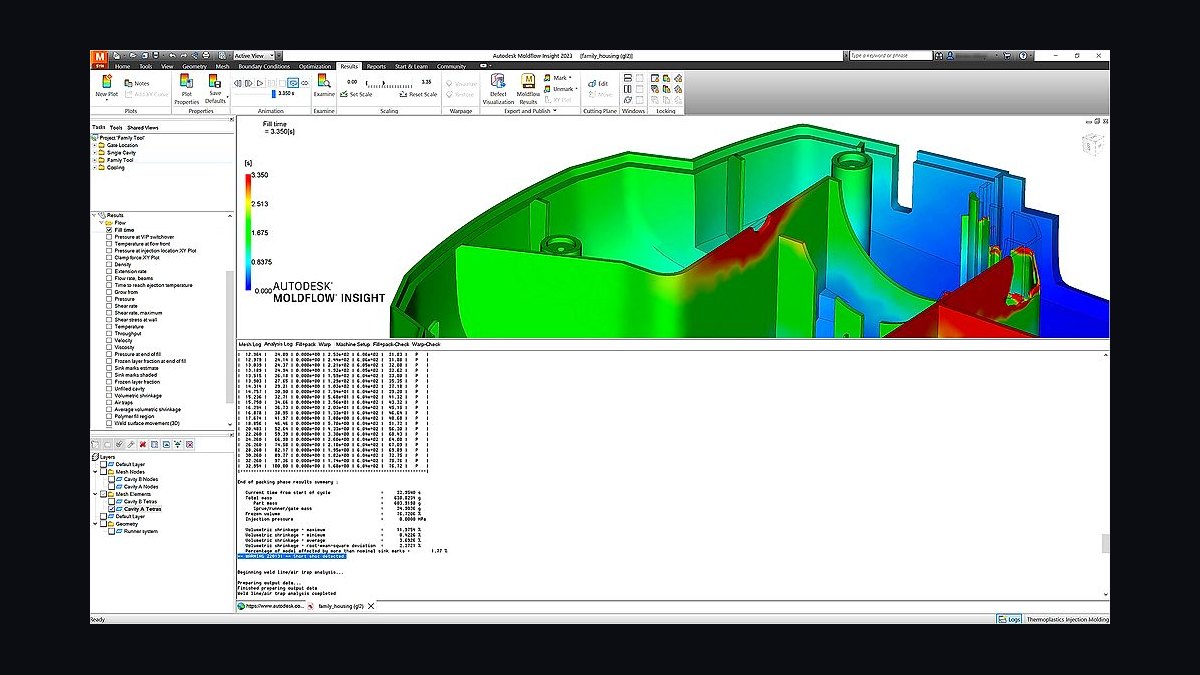Viewport: 1200px width, 675px height.
Task: Click the red delete layer icon
Action: click(142, 444)
